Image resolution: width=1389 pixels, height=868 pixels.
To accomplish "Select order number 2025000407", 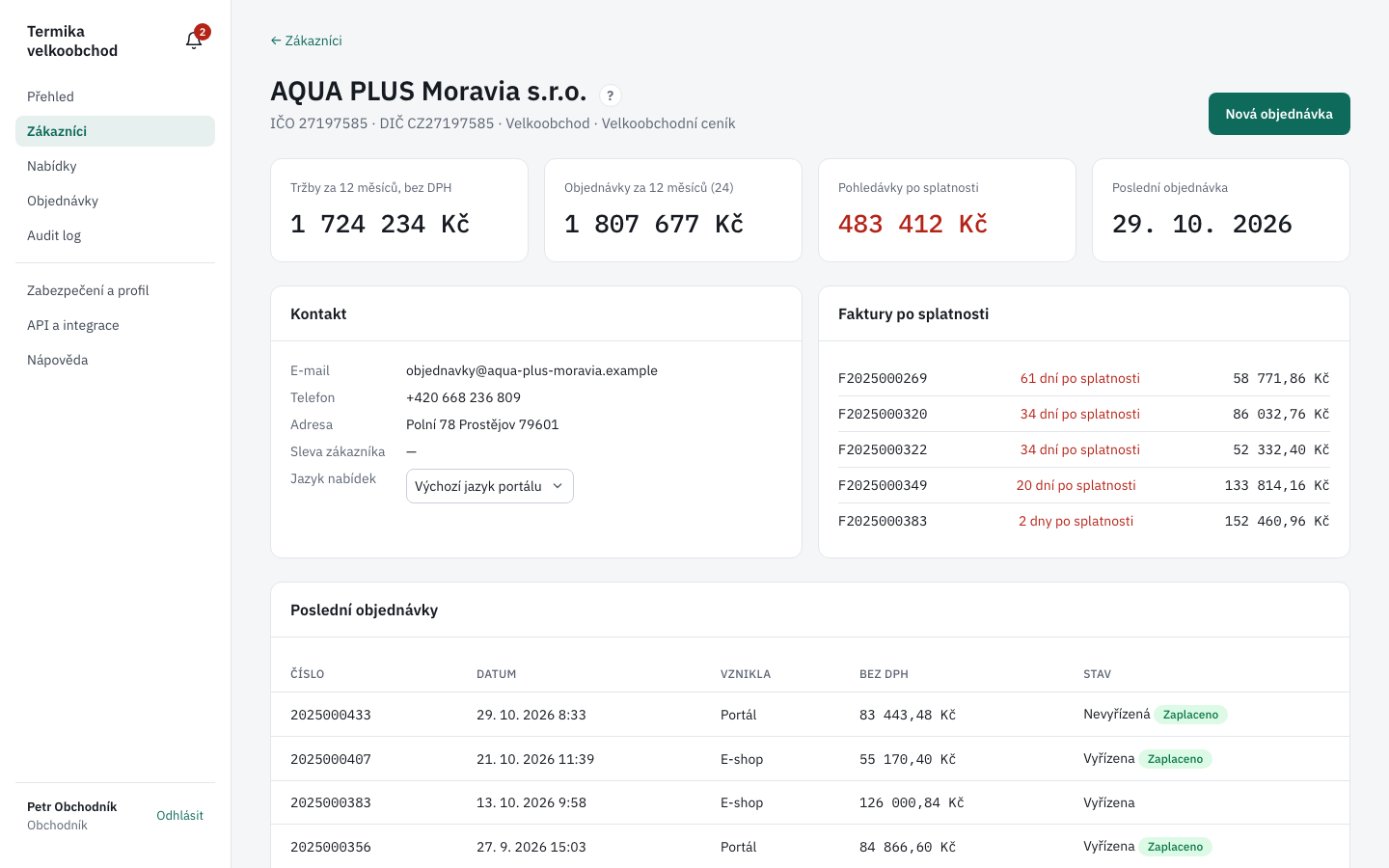I will coord(331,759).
